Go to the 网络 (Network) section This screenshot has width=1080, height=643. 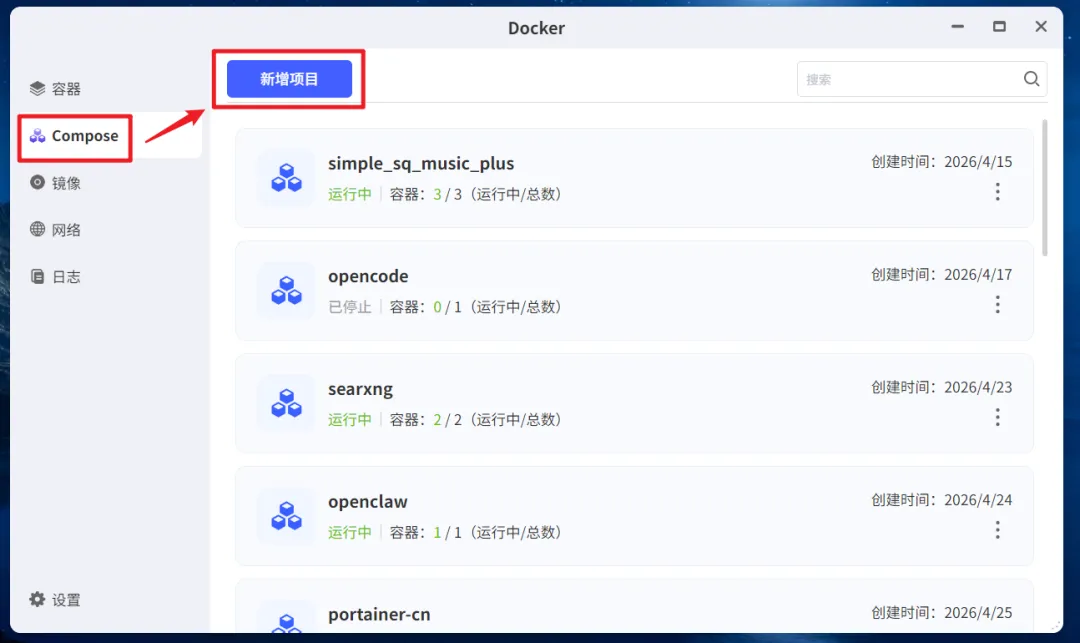110,229
